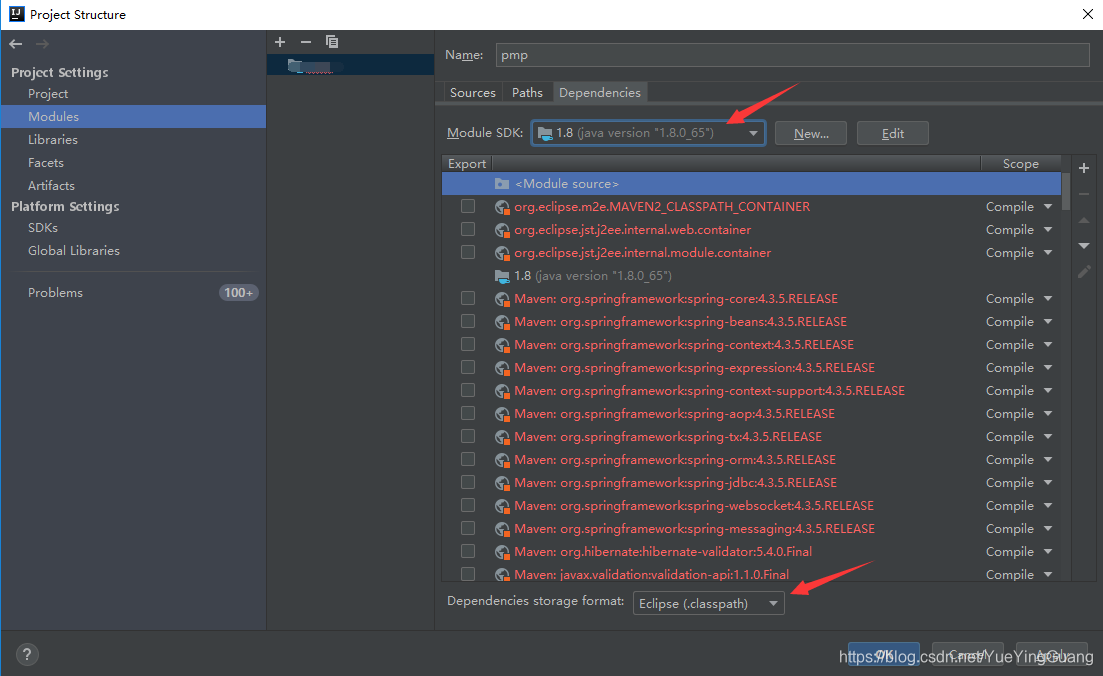
Task: Toggle export checkbox for j2ee.internal.web.container
Action: coord(468,229)
